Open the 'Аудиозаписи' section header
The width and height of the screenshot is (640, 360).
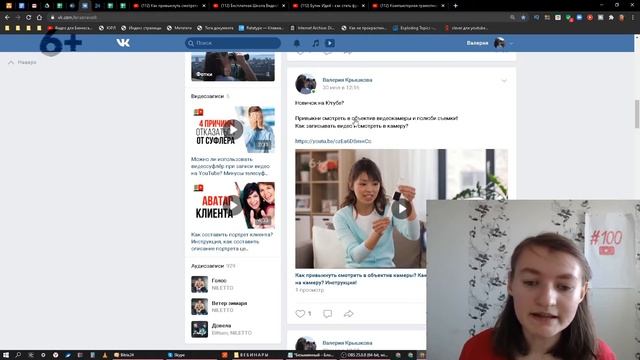(x=207, y=266)
